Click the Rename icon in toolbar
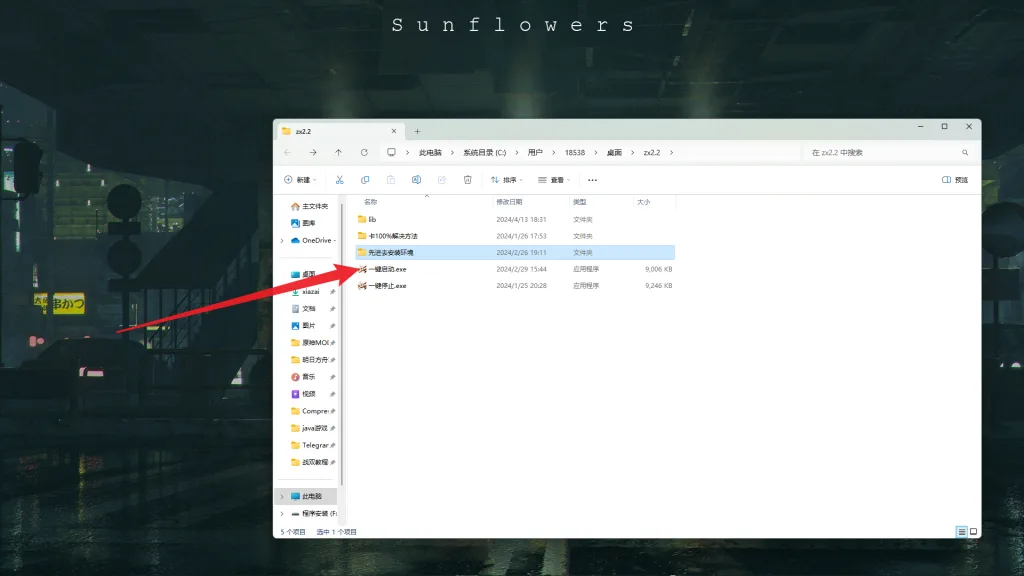1024x576 pixels. [x=416, y=180]
